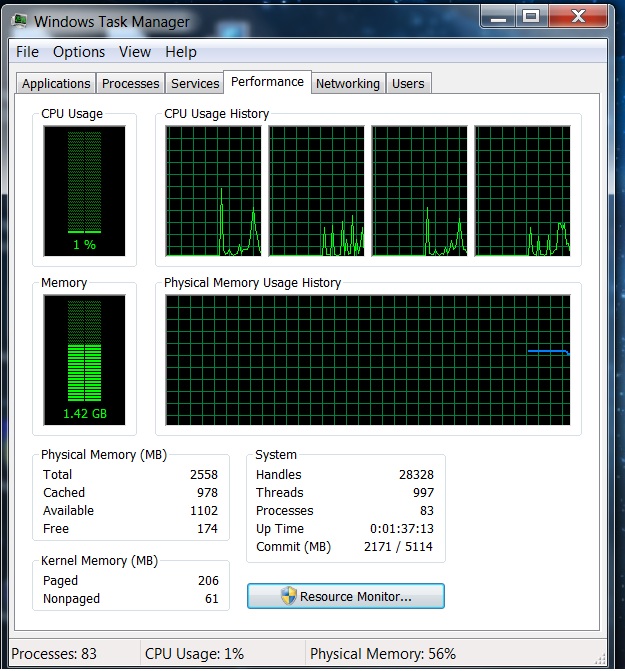Viewport: 625px width, 671px height.
Task: Click the Available value 1102
Action: point(204,511)
